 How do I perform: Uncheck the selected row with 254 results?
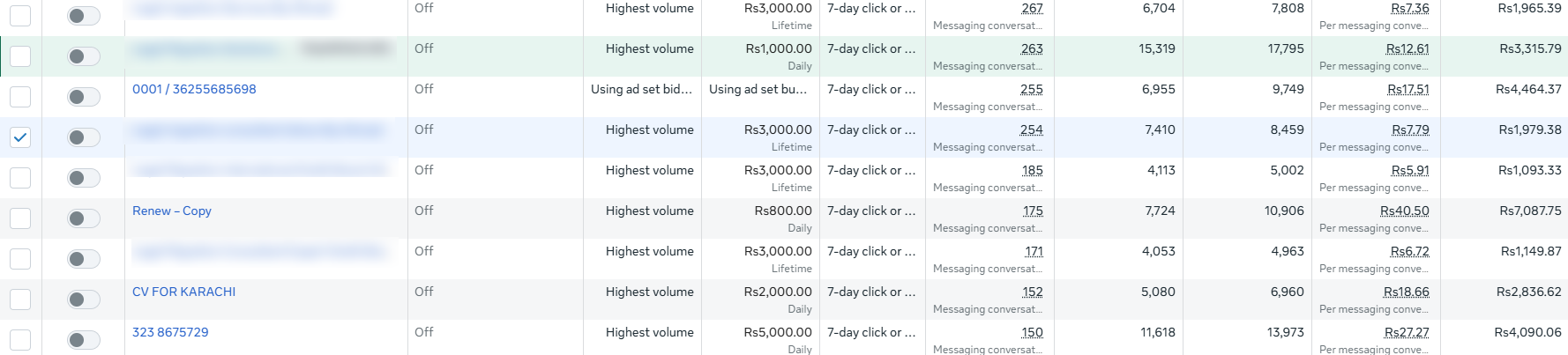tap(20, 137)
